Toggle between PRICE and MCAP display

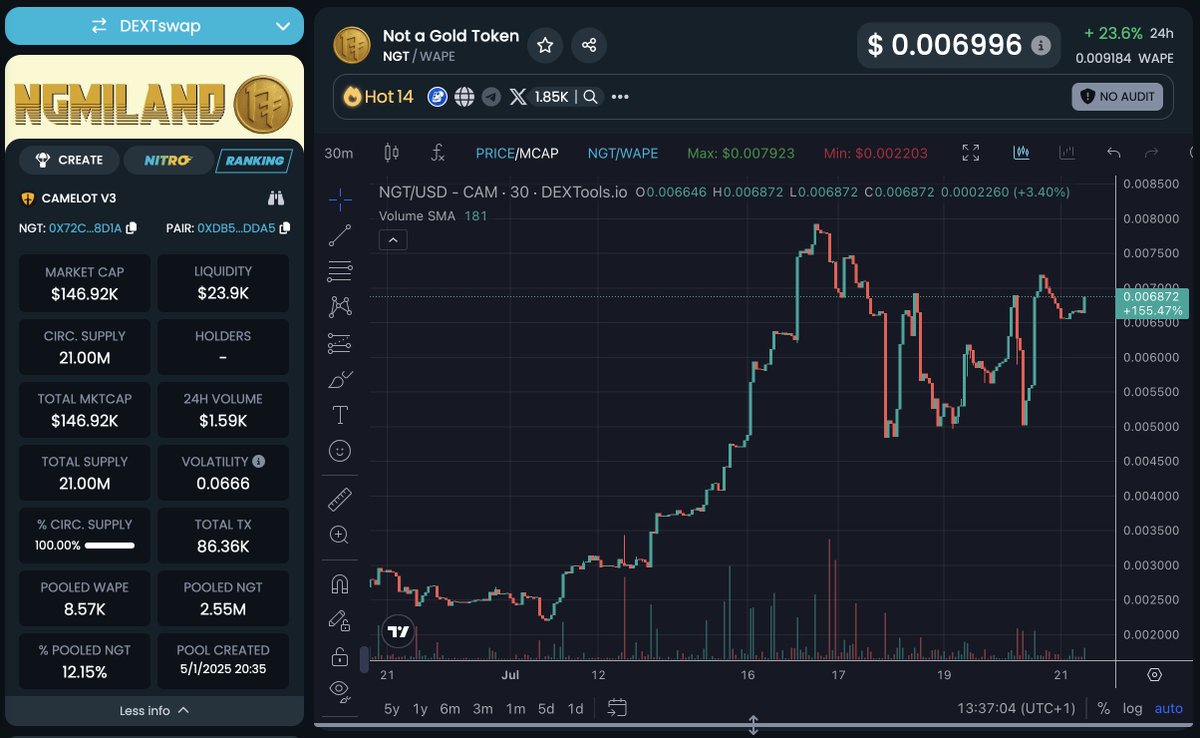[x=517, y=153]
